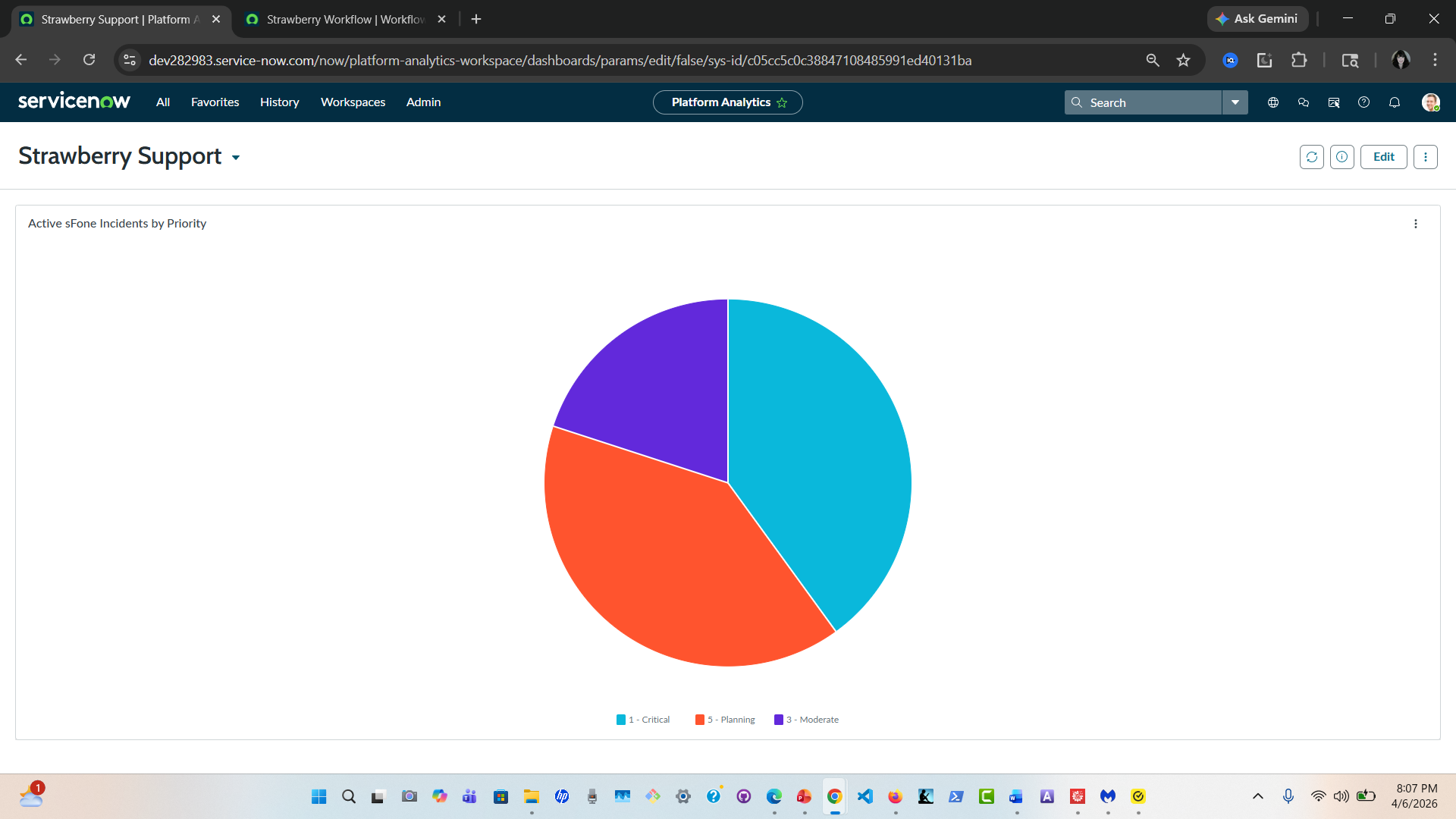1456x819 pixels.
Task: Open the help question mark icon
Action: (1363, 102)
